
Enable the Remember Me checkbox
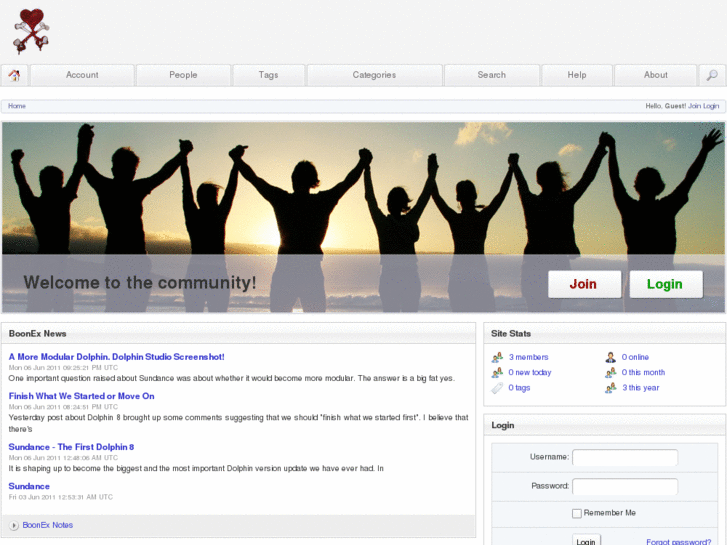pyautogui.click(x=577, y=513)
